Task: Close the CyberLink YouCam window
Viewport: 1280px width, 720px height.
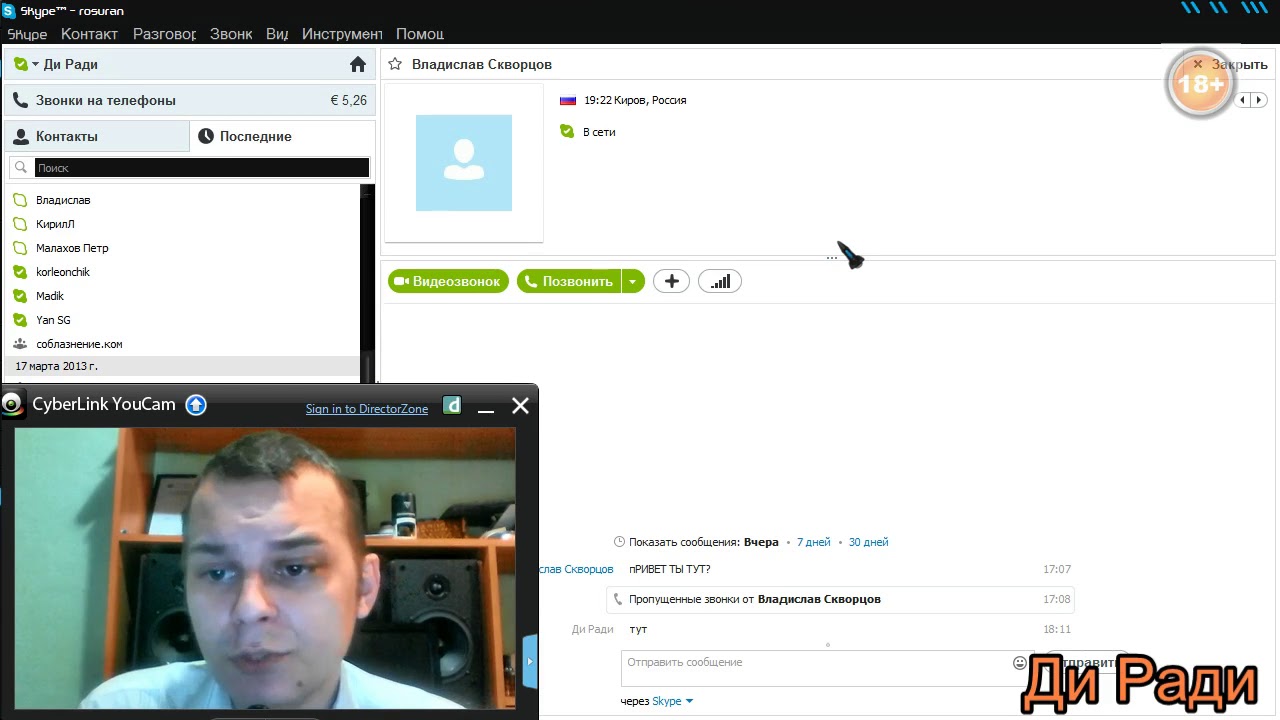Action: (x=520, y=405)
